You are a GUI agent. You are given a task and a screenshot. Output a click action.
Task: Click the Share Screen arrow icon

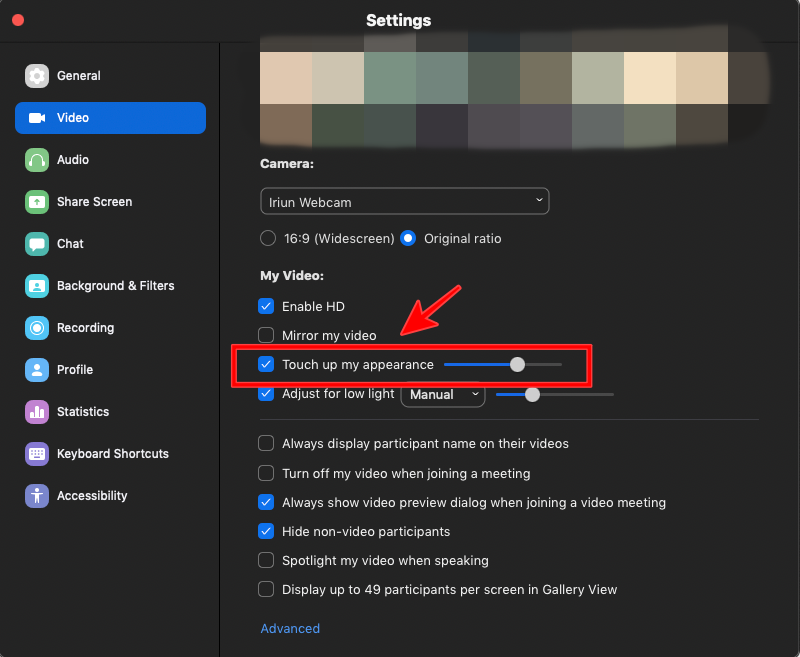[x=37, y=202]
